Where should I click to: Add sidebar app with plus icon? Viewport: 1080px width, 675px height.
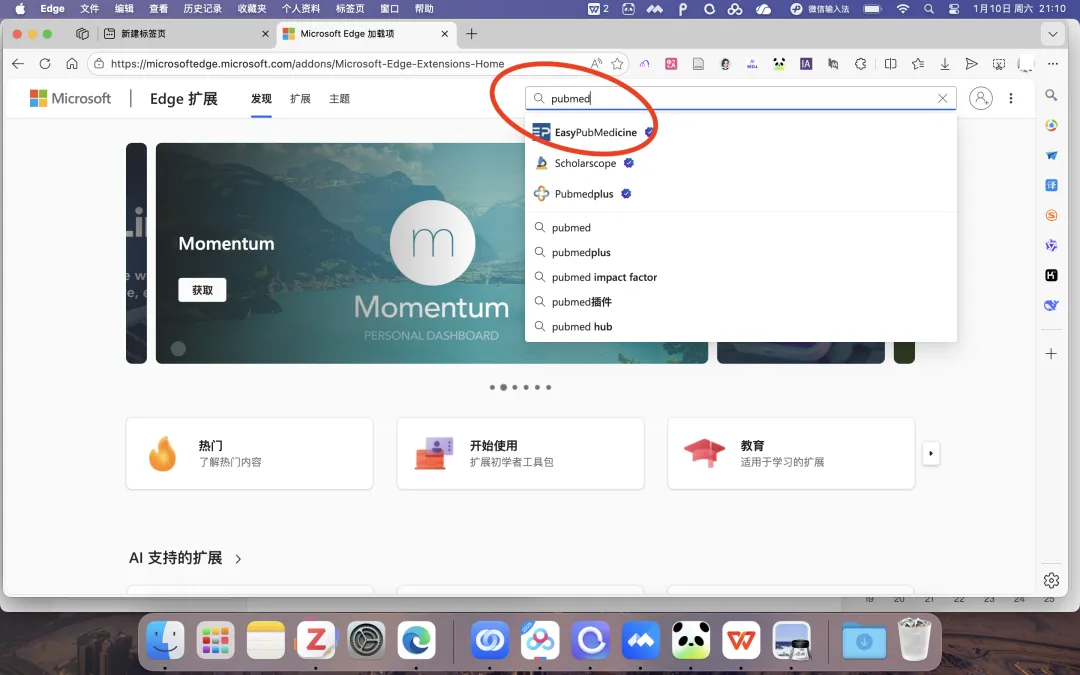pos(1051,354)
